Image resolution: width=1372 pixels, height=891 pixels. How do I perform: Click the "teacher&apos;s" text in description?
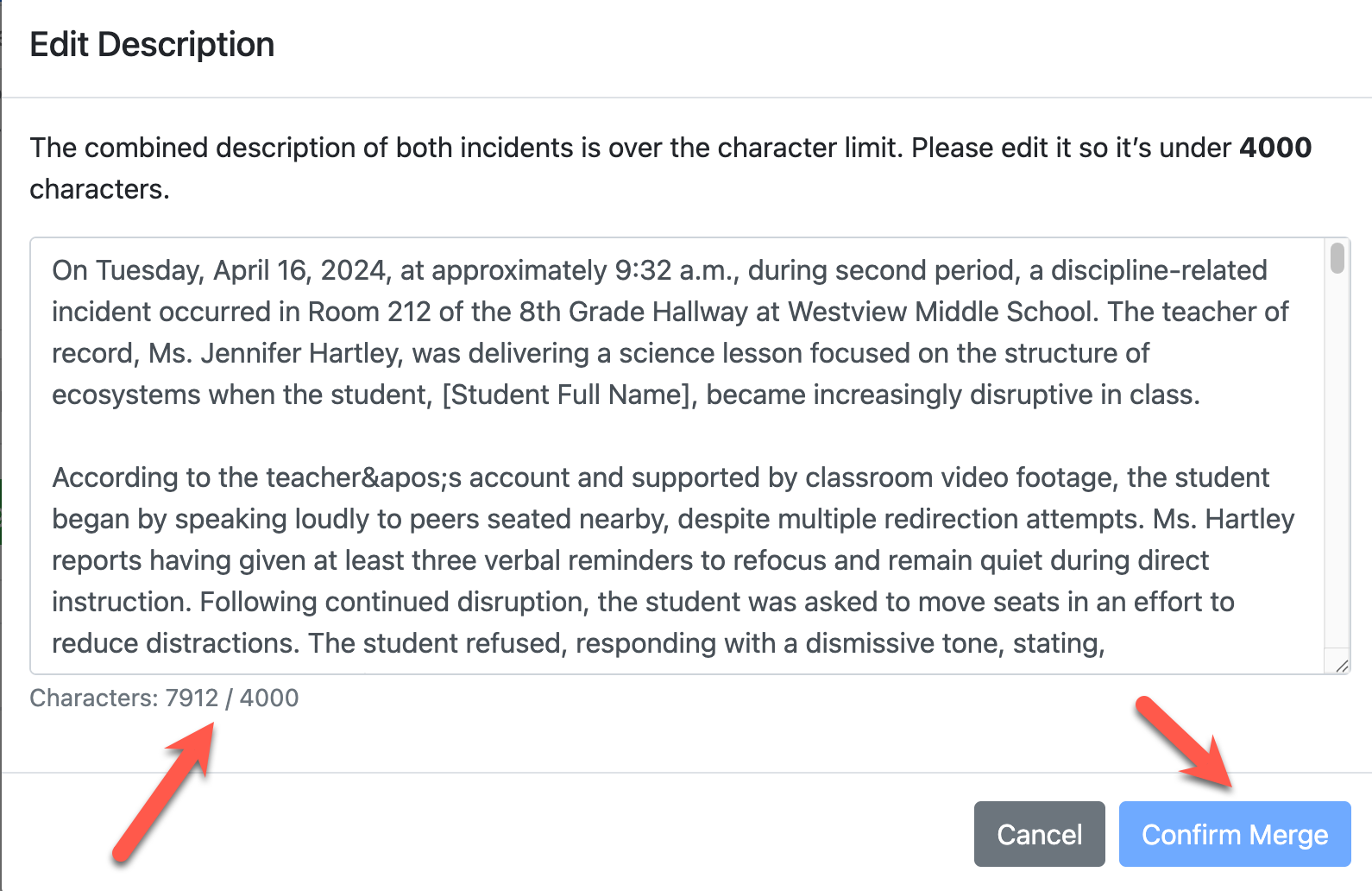click(x=364, y=477)
